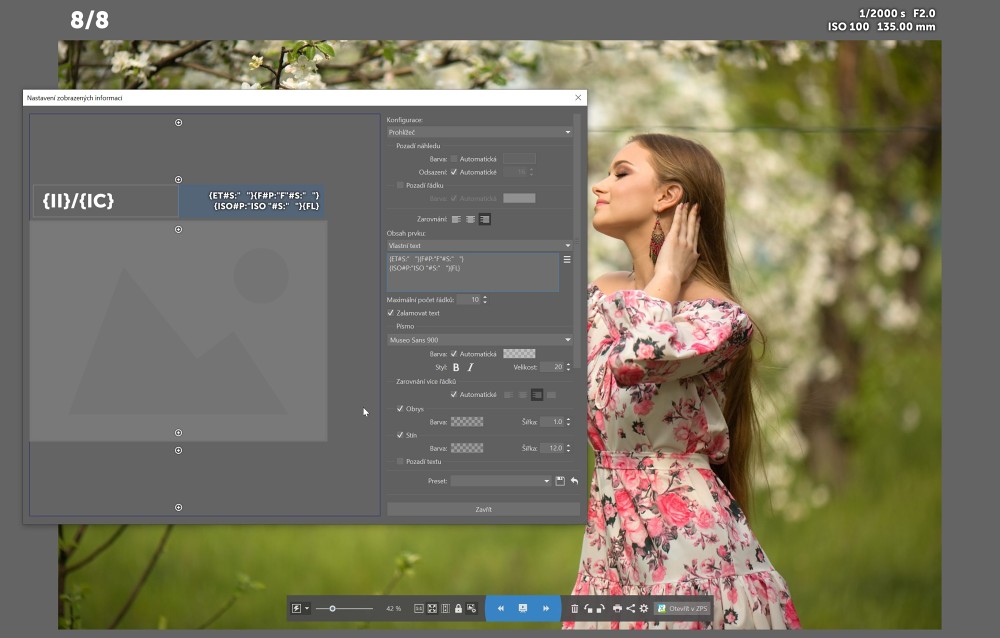The image size is (1000, 638).
Task: Toggle Barva Automatická checkbox under Pozadí náhledu
Action: click(454, 159)
